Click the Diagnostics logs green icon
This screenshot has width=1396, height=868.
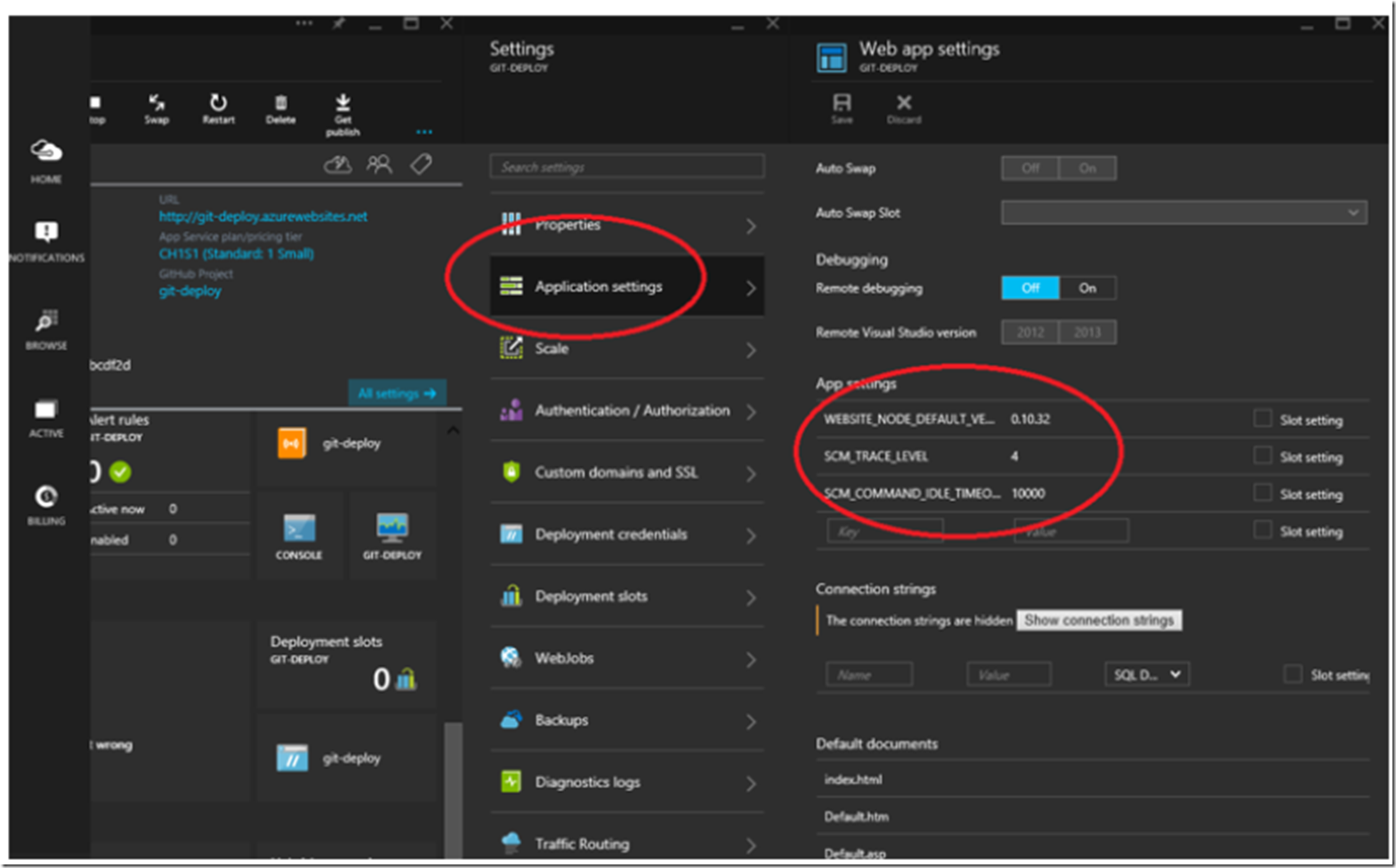click(511, 782)
